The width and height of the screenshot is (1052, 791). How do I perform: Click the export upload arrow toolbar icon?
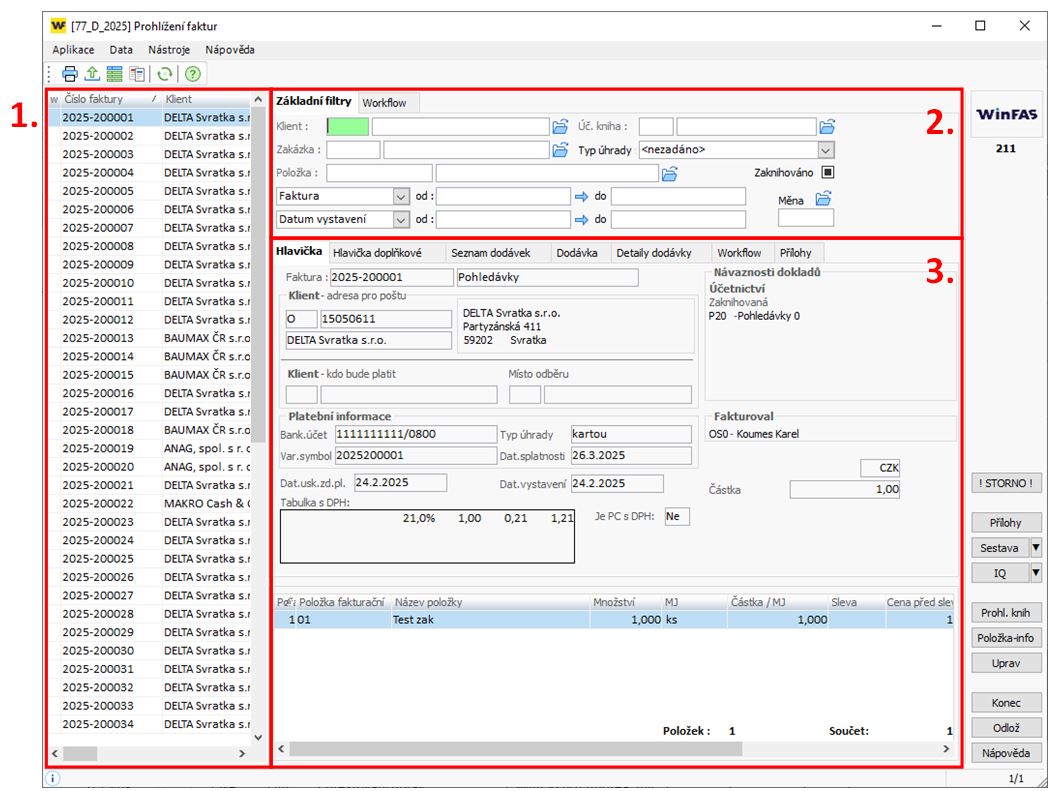pos(92,74)
